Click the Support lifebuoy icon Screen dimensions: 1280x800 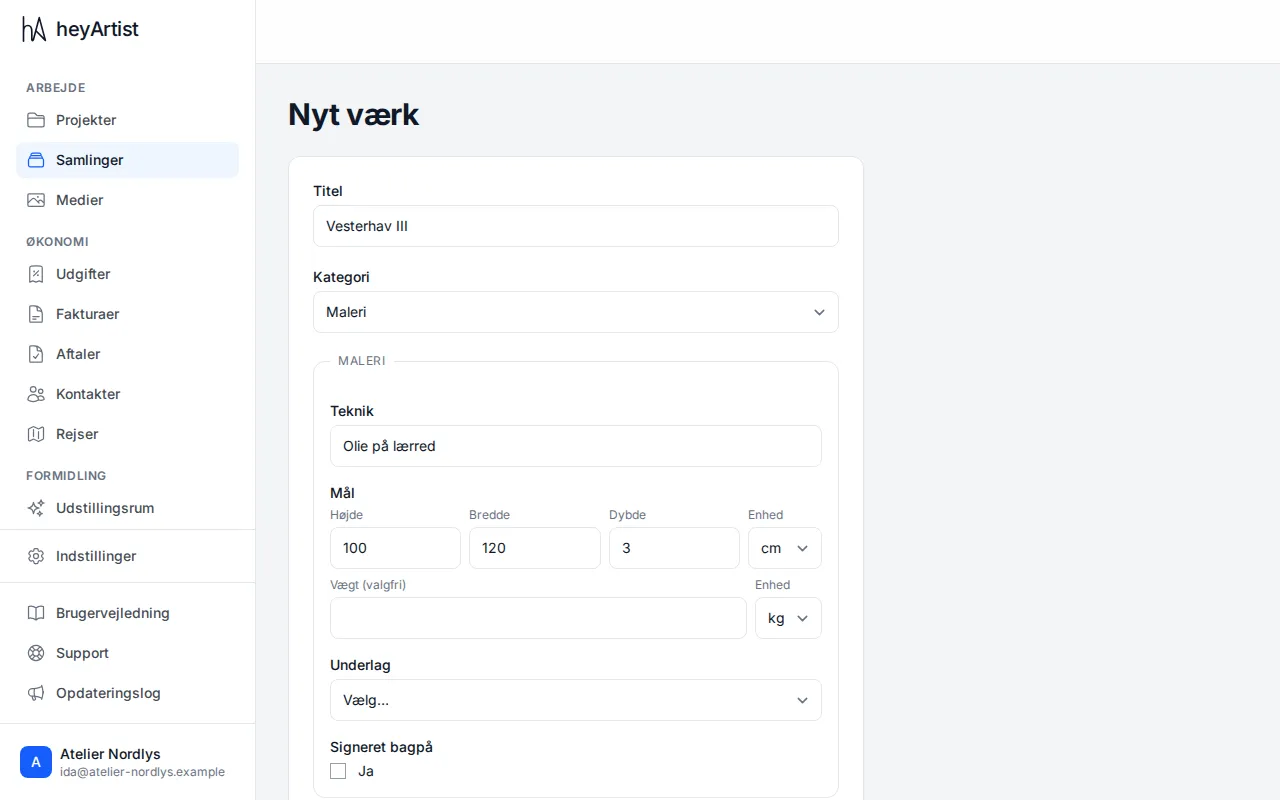point(36,653)
